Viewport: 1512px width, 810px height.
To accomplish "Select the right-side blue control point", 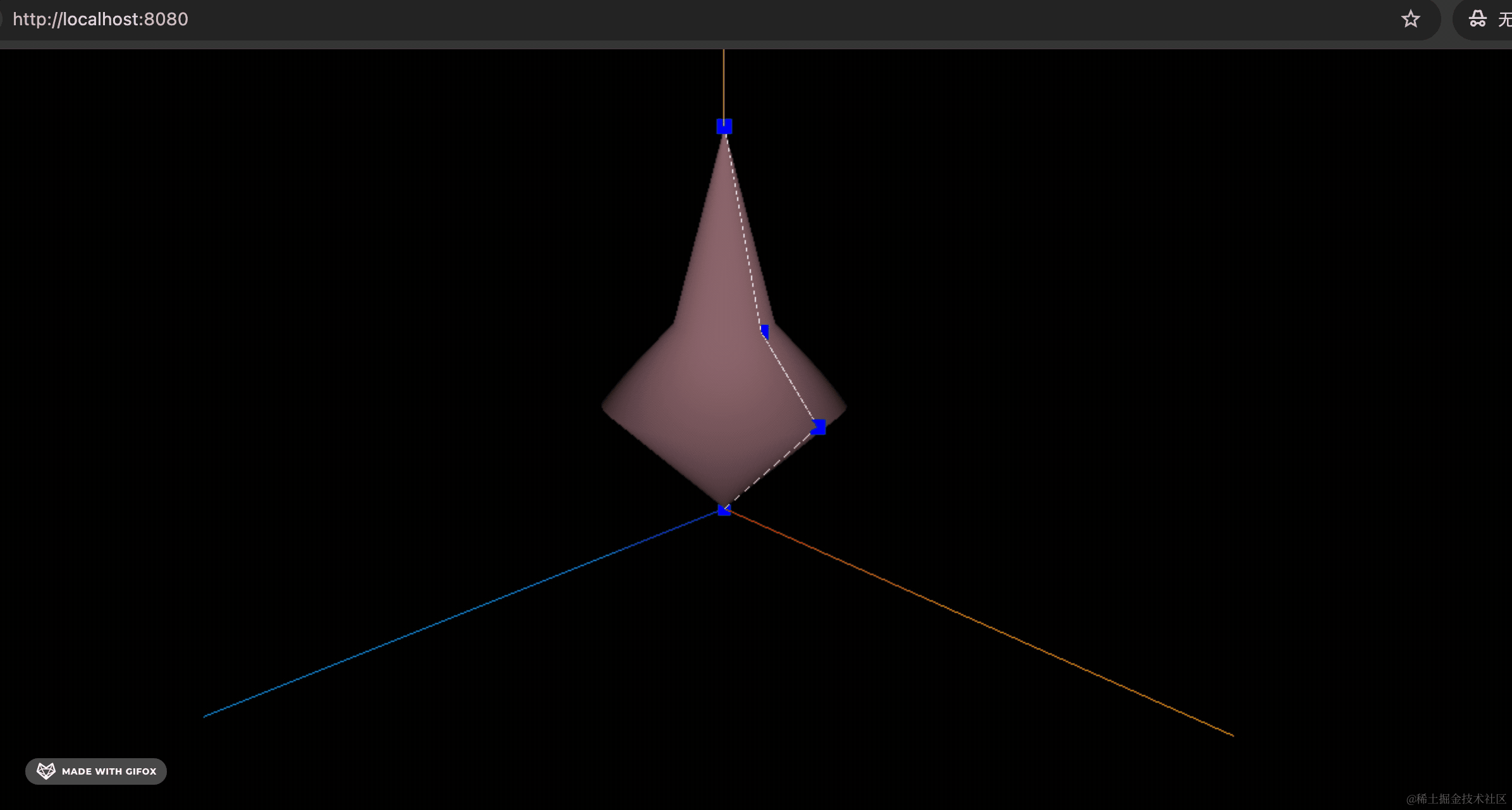I will click(819, 427).
